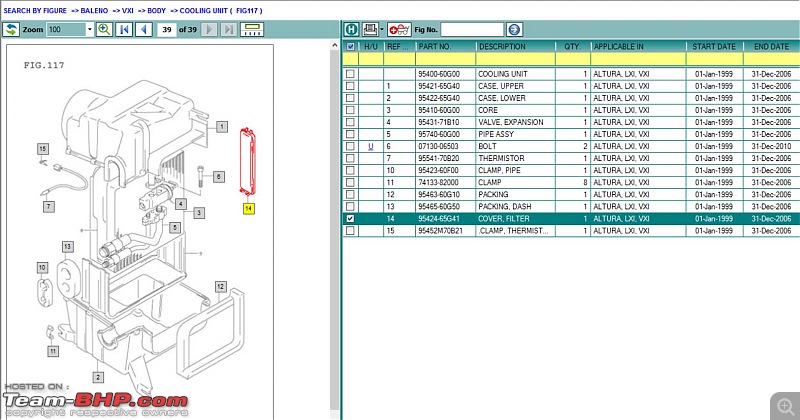Click part callout 12 in diagram
Viewport: 800px width, 420px height.
[220, 286]
